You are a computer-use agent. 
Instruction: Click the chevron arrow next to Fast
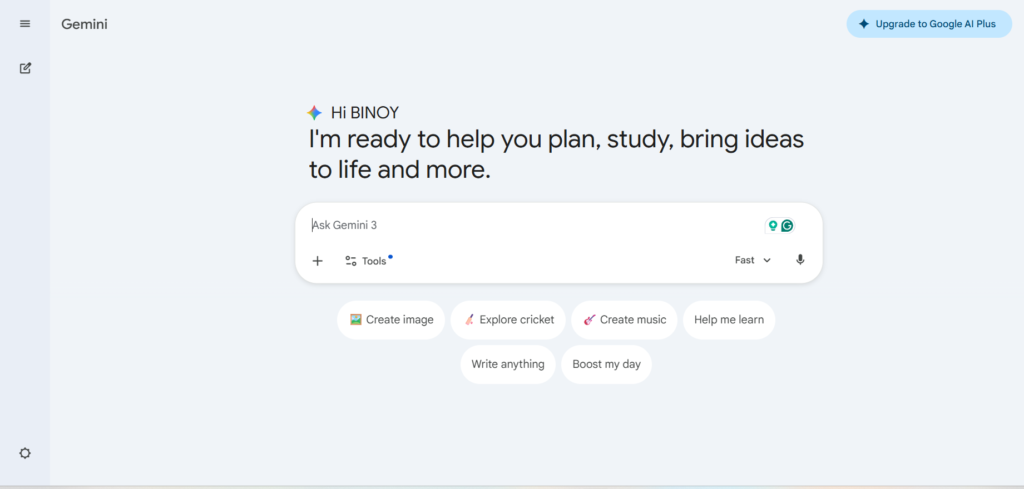(767, 260)
